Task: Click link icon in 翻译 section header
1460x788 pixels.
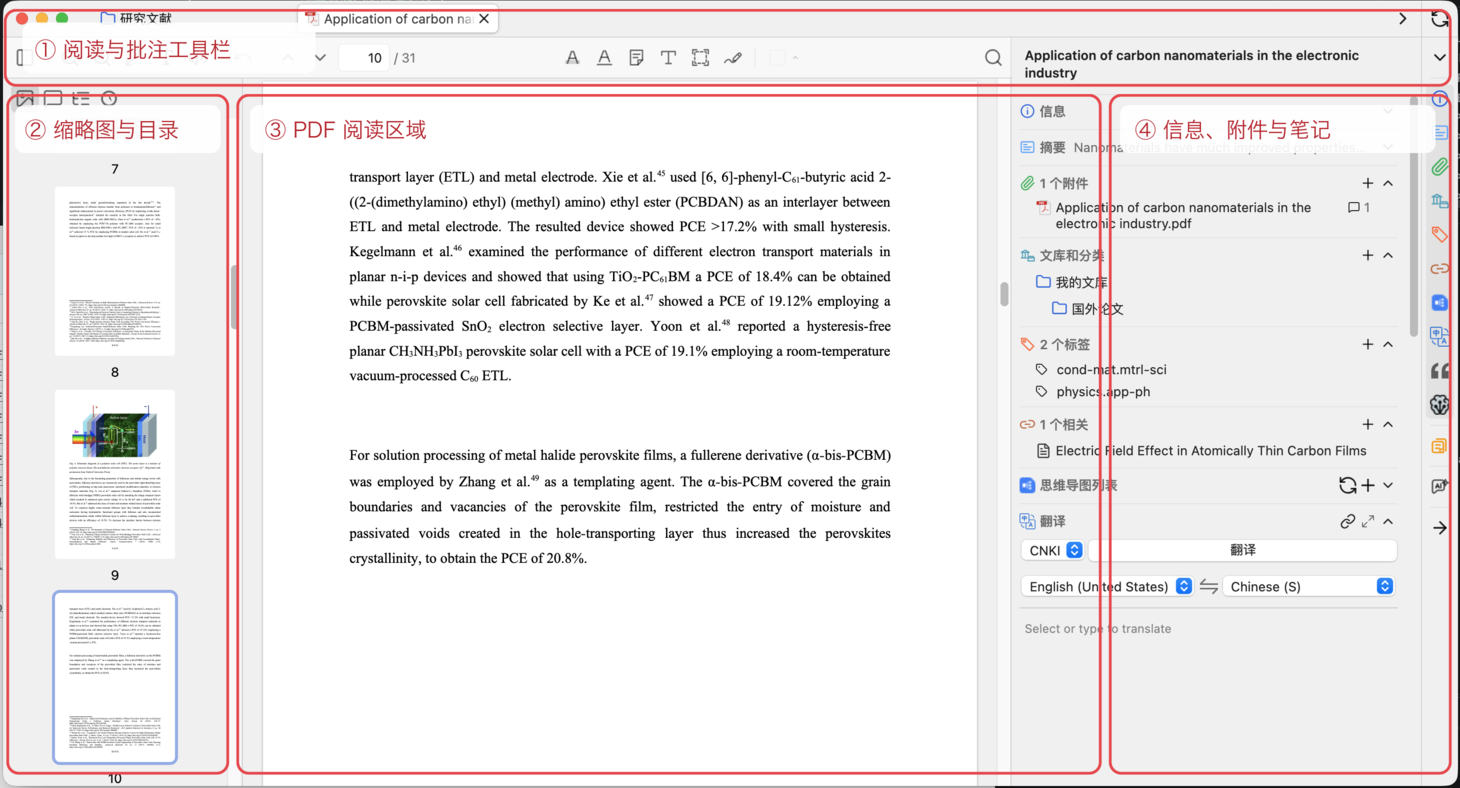Action: [x=1348, y=522]
